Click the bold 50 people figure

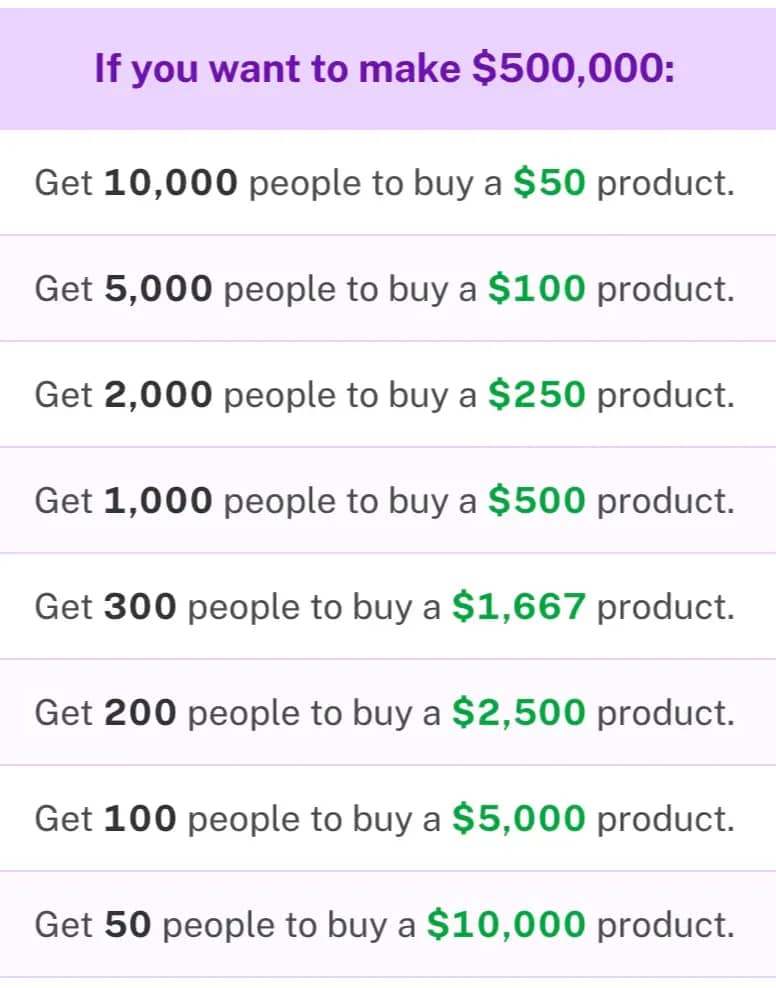(x=127, y=925)
